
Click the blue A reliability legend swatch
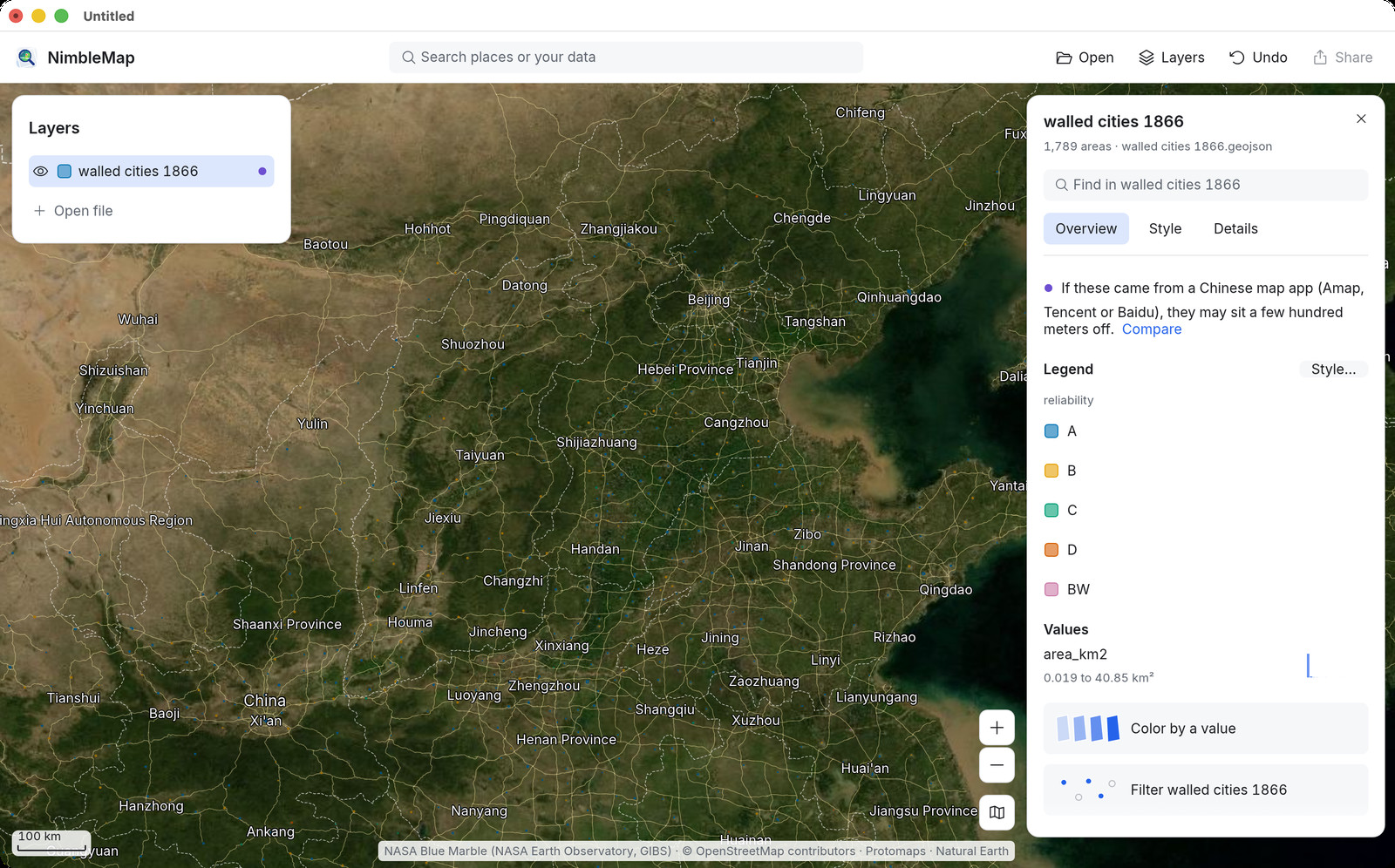(x=1051, y=431)
